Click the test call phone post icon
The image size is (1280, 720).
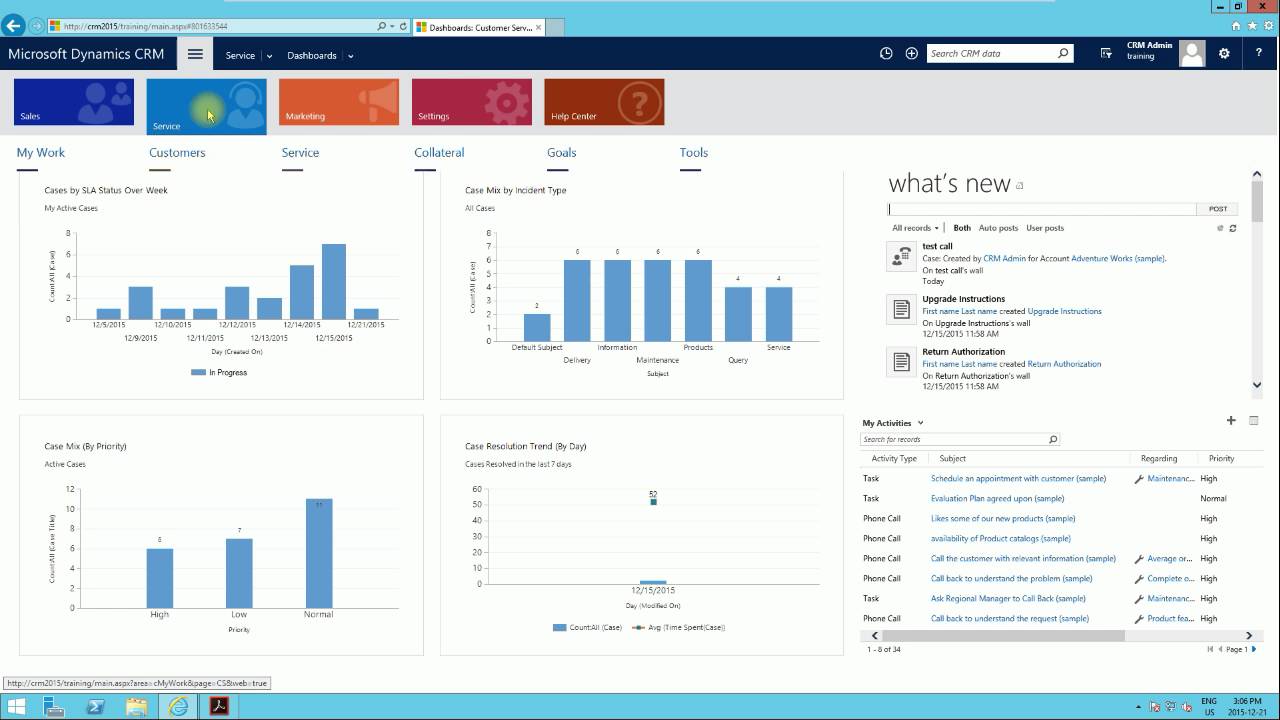(x=901, y=256)
